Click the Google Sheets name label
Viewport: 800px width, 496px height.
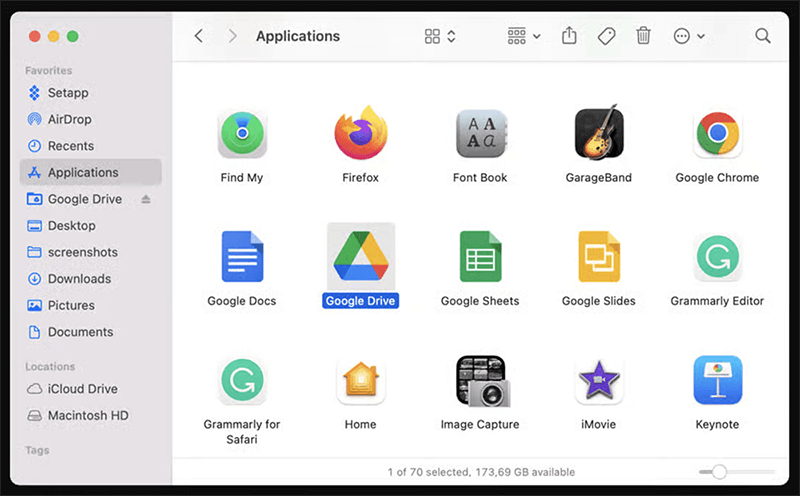[480, 301]
